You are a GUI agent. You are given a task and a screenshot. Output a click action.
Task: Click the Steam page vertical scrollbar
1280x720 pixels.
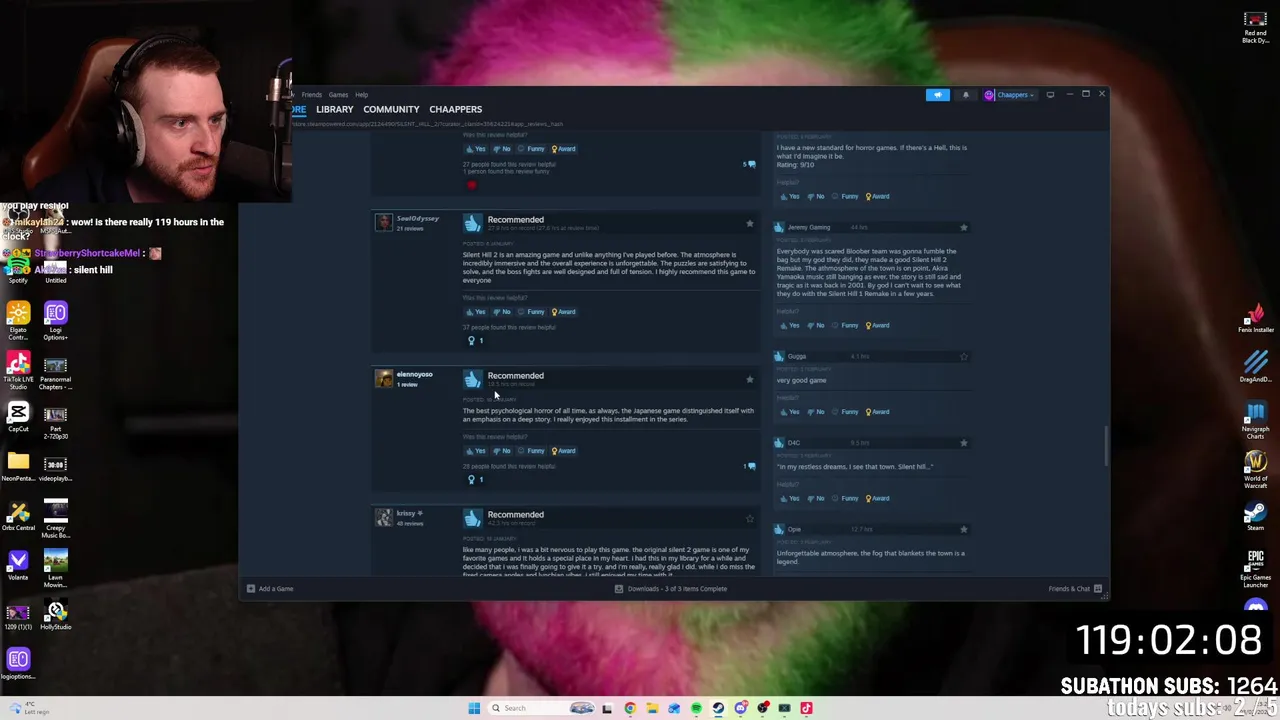(1105, 445)
